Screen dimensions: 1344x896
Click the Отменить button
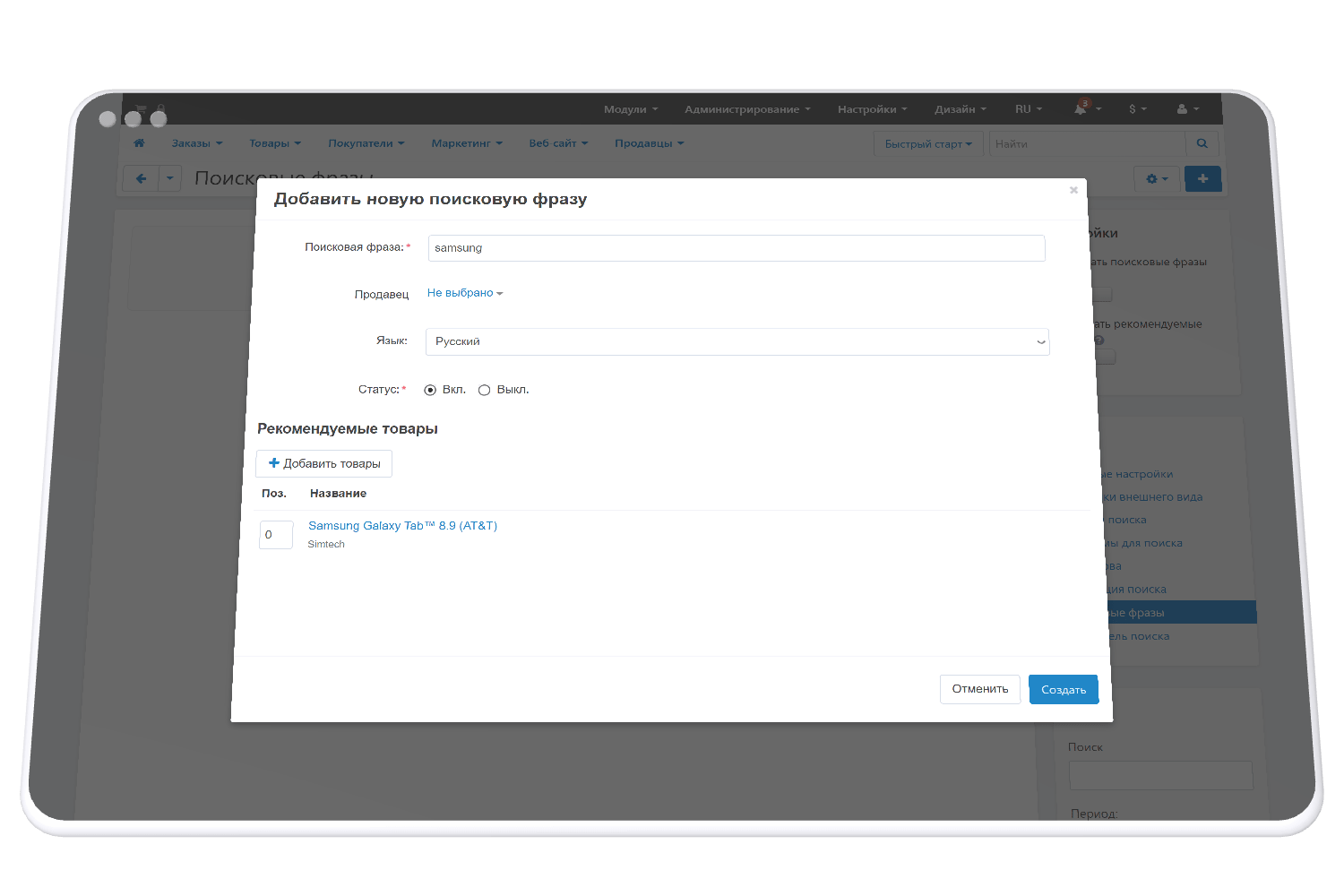tap(980, 689)
